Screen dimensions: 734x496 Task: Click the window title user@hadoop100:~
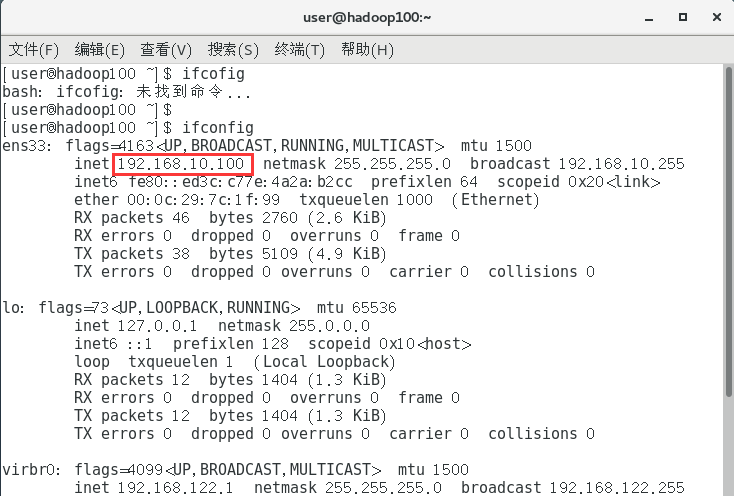coord(367,18)
